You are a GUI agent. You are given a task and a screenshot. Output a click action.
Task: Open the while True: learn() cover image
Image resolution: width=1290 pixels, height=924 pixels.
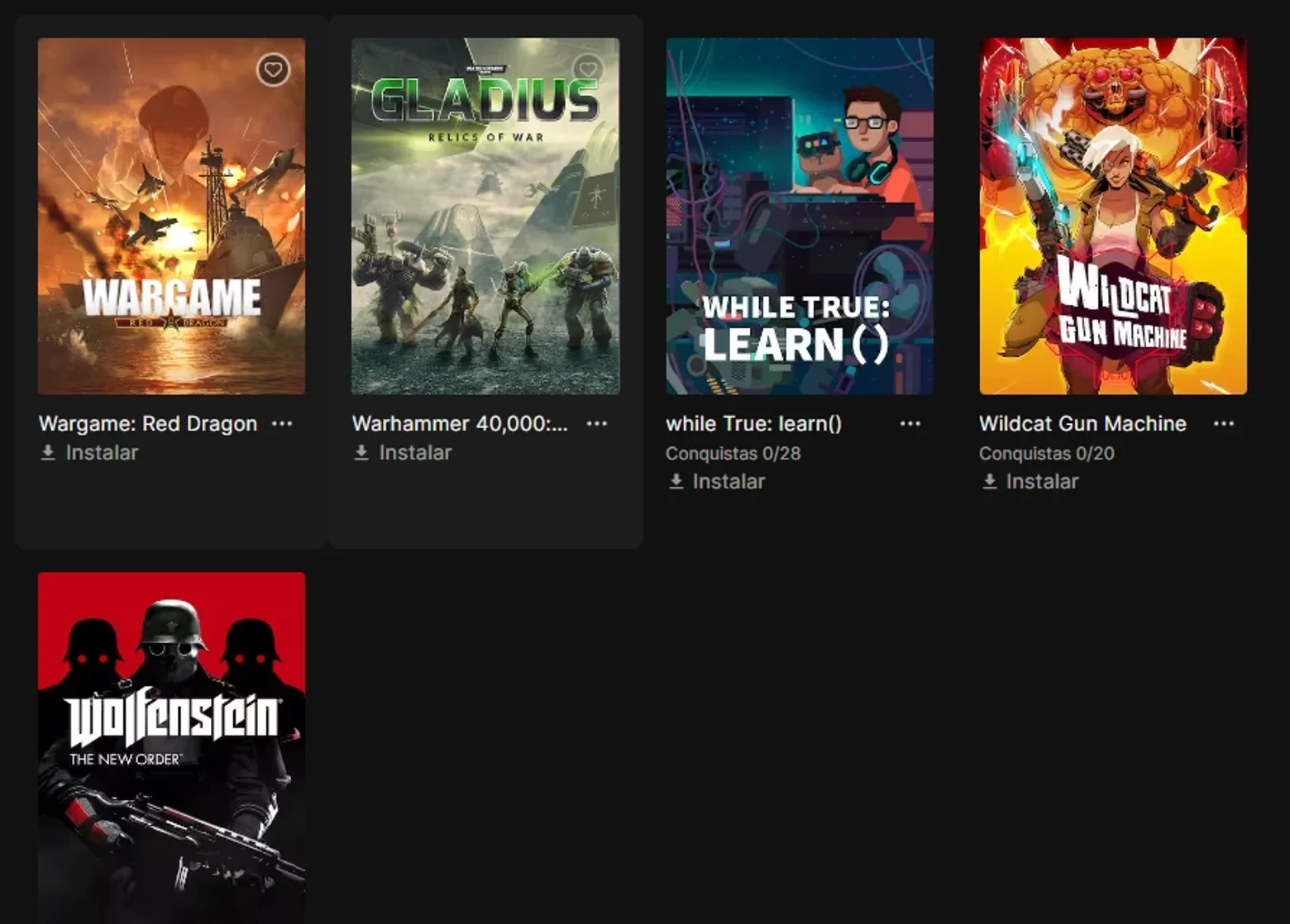tap(800, 216)
